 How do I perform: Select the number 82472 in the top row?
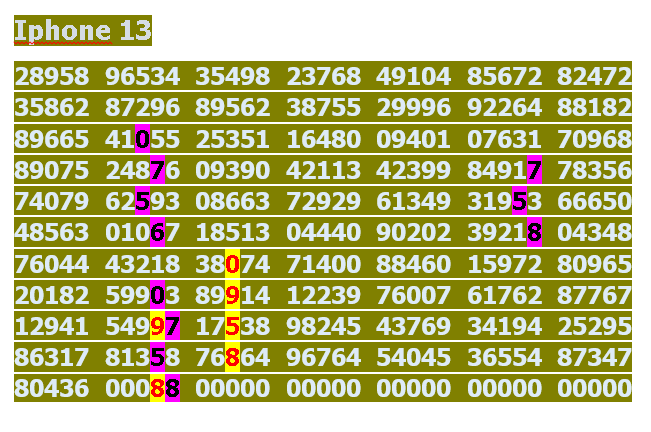pos(594,77)
